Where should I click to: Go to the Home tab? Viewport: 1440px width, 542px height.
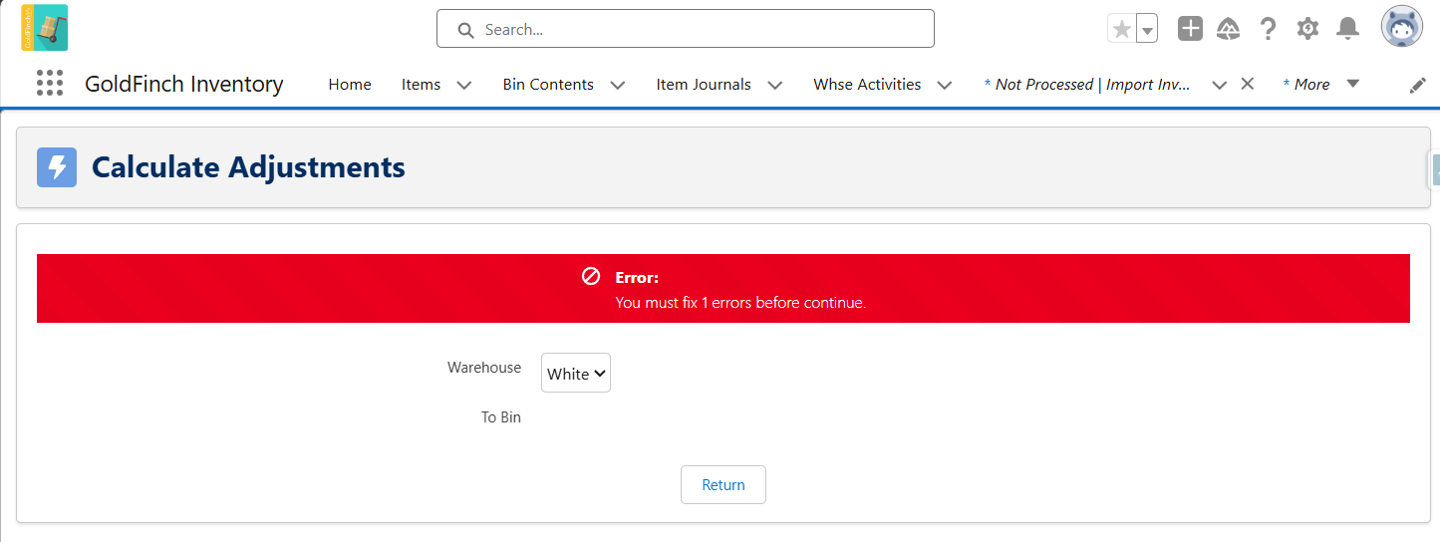(350, 84)
